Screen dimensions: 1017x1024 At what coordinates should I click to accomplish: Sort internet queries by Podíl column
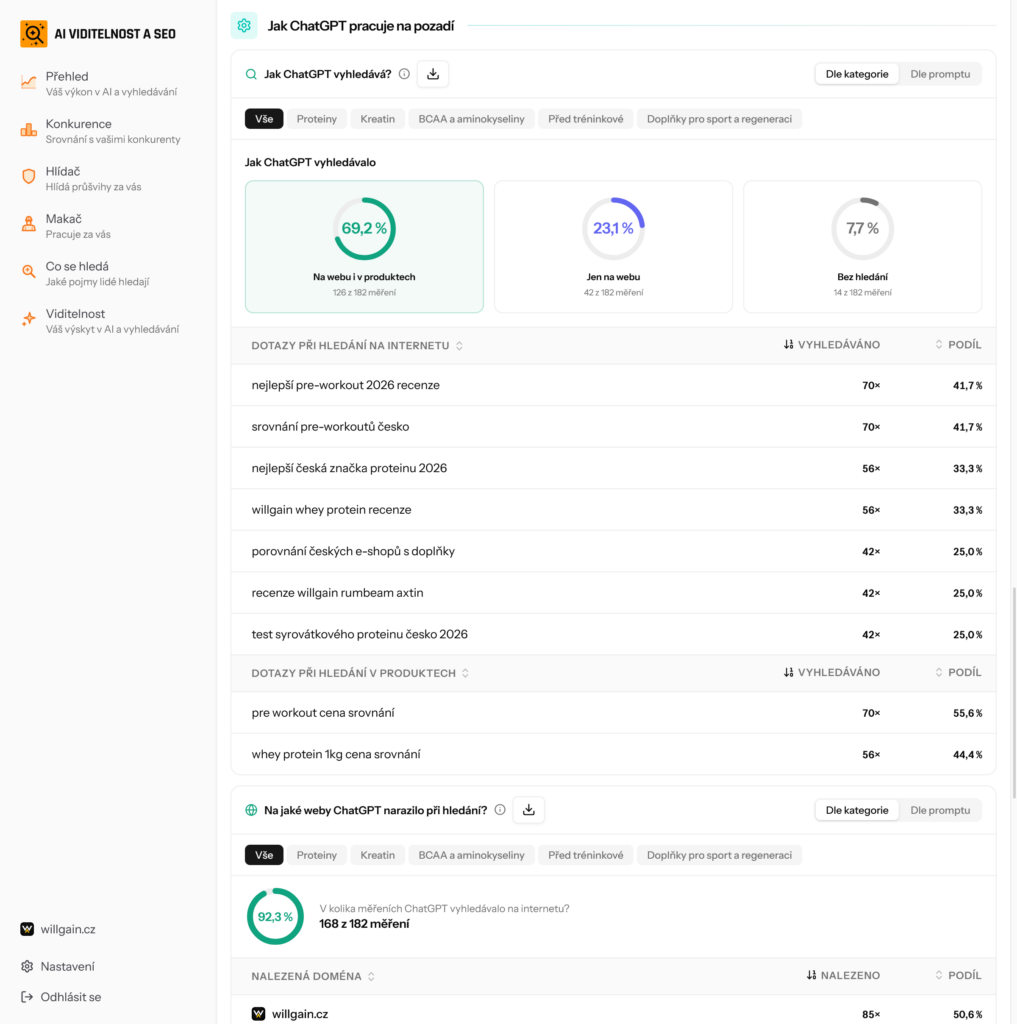958,345
